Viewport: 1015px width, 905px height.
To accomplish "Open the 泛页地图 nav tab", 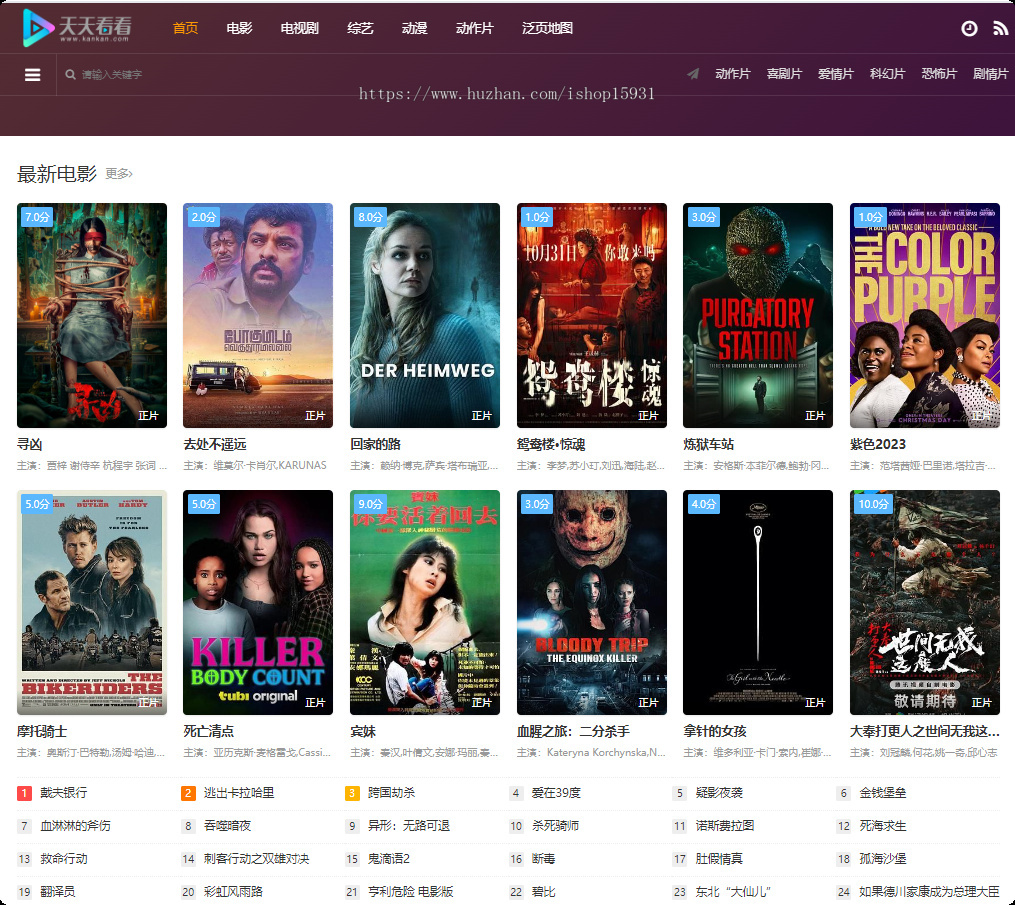I will pos(548,28).
